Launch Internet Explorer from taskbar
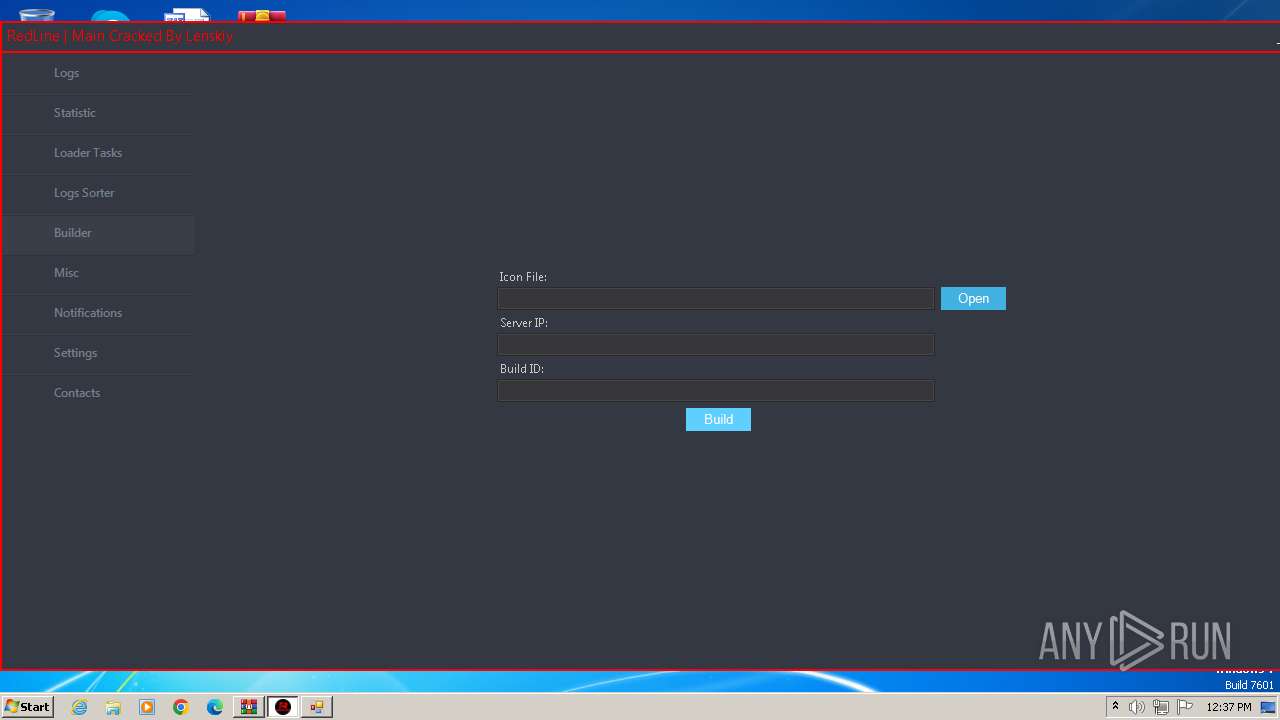This screenshot has height=720, width=1280. [x=80, y=707]
